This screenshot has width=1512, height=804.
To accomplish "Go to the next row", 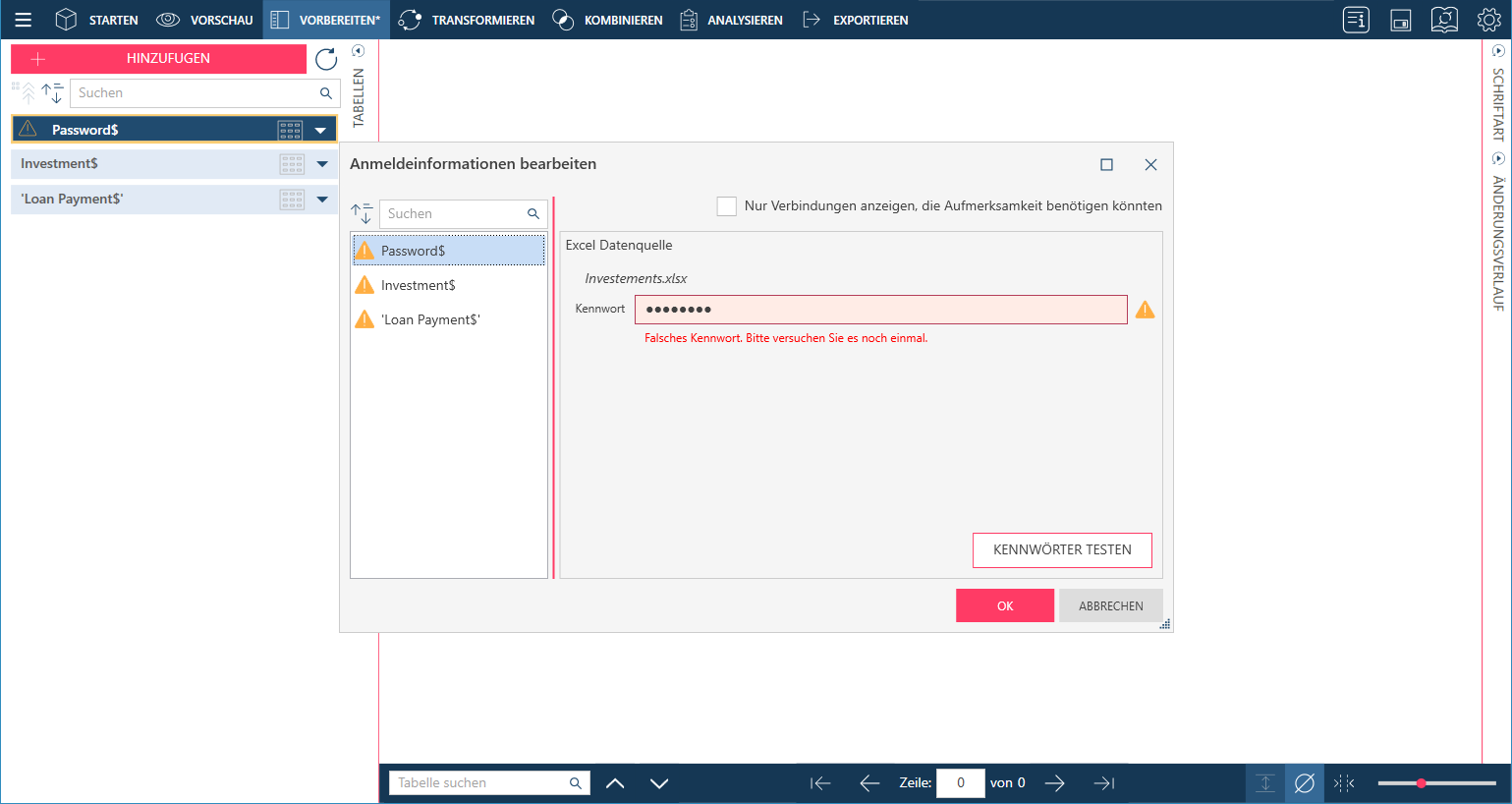I will click(1055, 783).
